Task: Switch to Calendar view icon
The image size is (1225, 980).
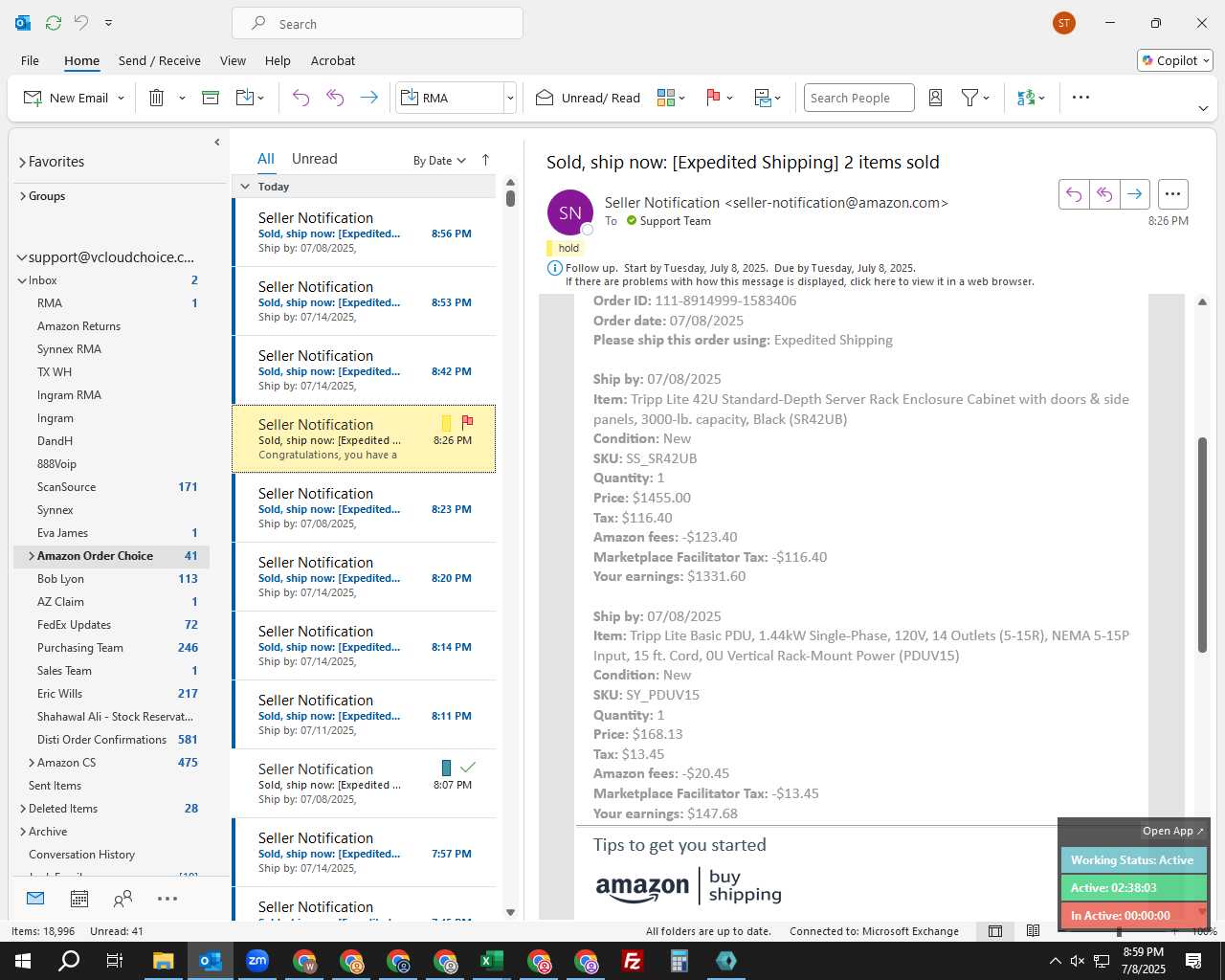Action: [79, 899]
